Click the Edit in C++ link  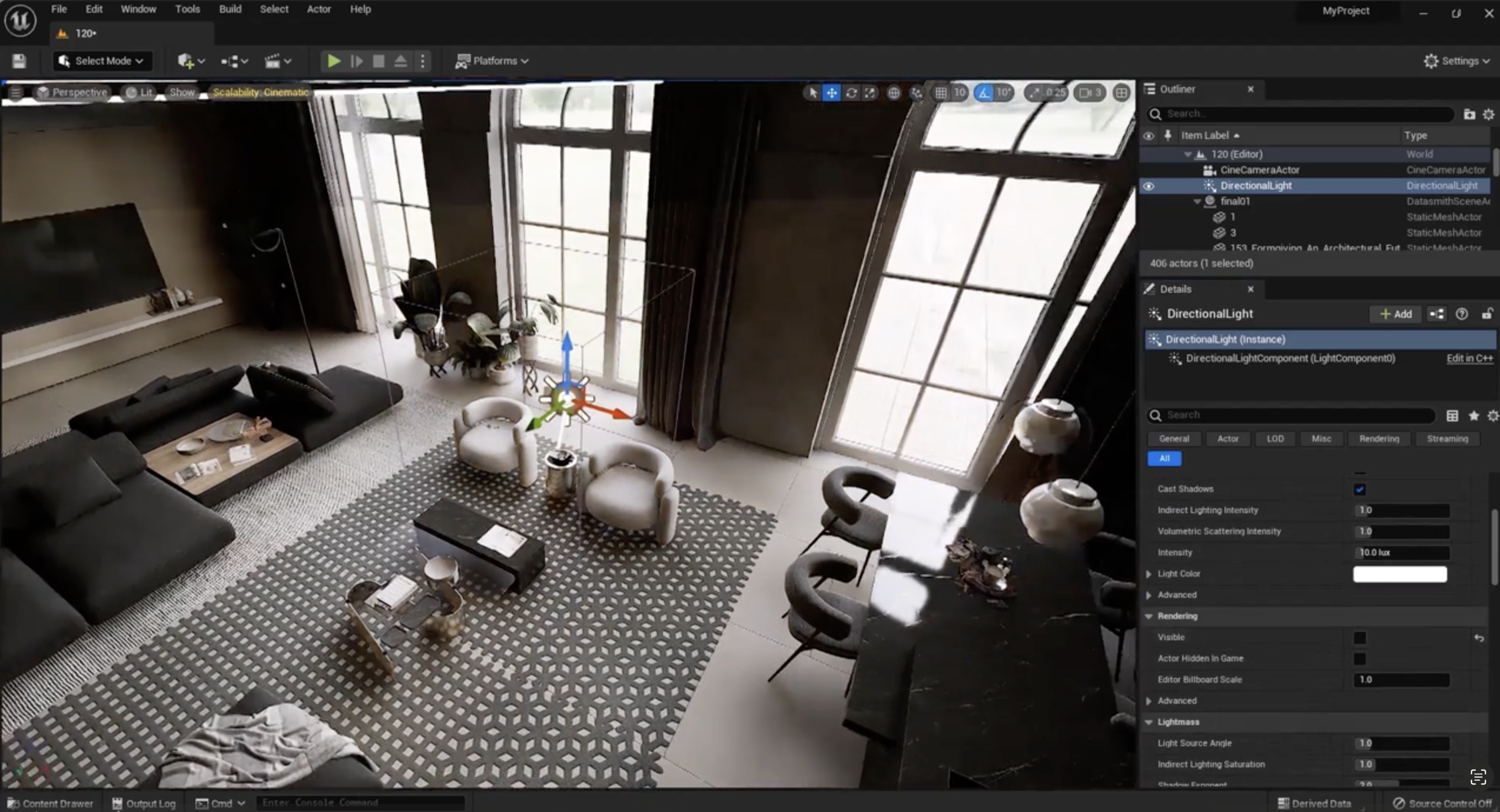pyautogui.click(x=1469, y=358)
